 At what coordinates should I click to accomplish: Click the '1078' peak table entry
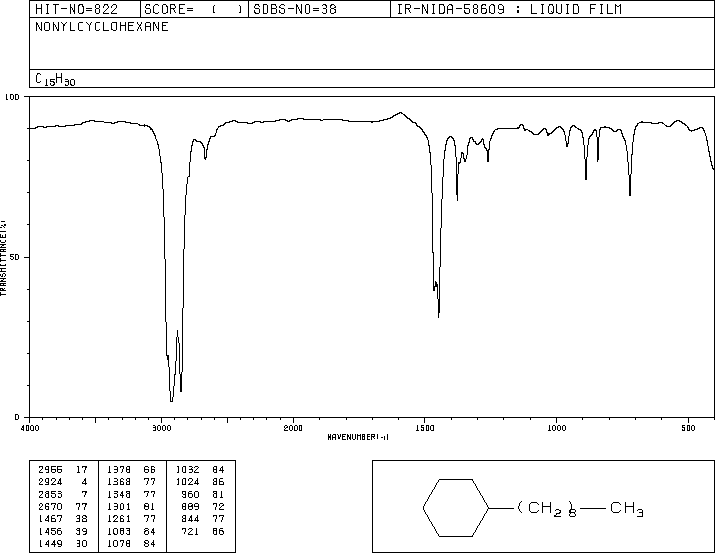(119, 543)
